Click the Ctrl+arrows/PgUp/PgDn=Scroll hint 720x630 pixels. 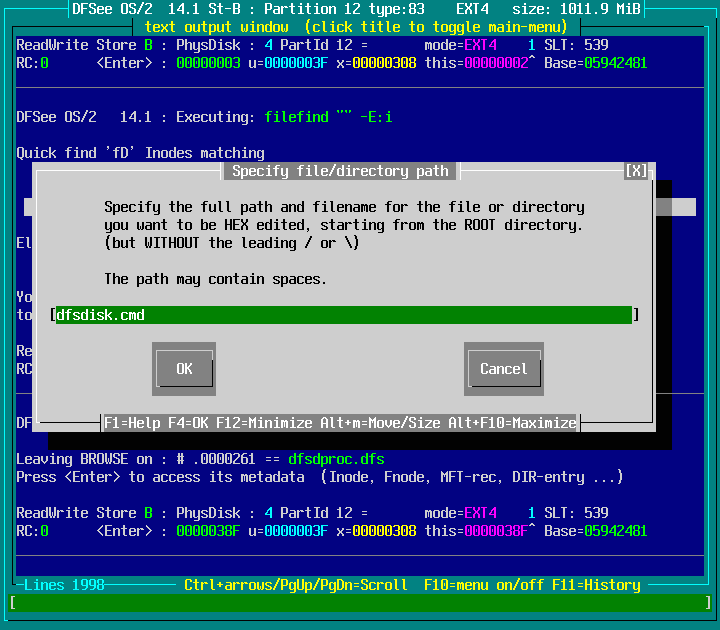coord(296,585)
